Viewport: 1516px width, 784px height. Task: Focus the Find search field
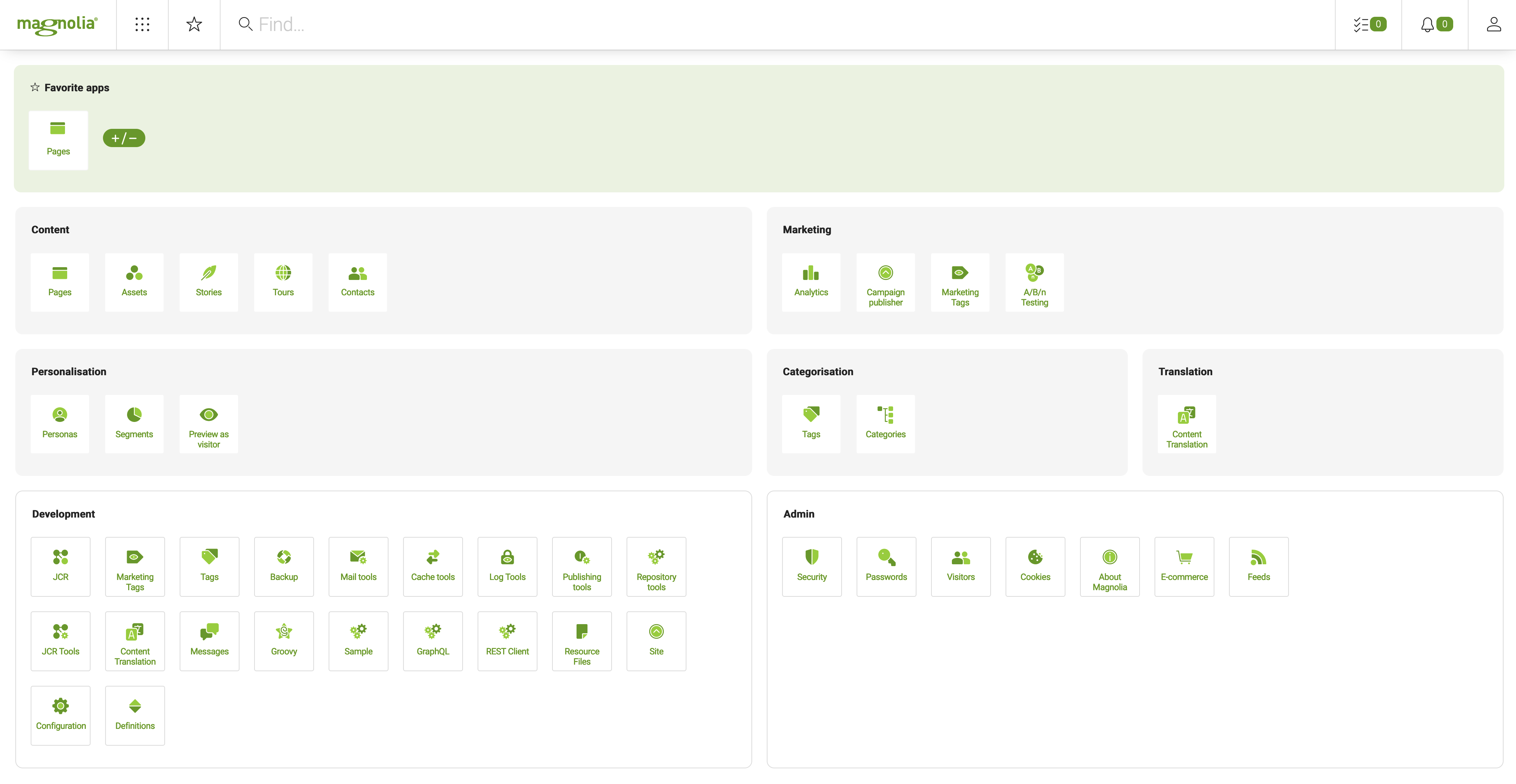(777, 24)
